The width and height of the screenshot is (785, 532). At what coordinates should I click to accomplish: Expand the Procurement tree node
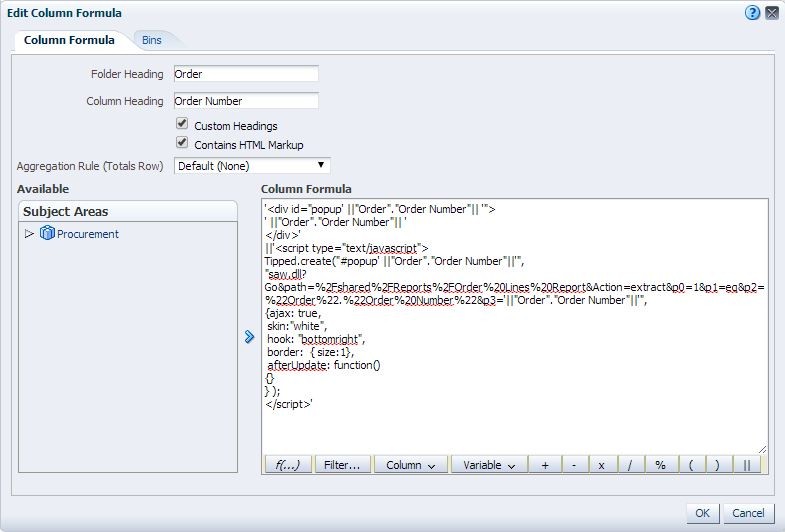click(29, 233)
